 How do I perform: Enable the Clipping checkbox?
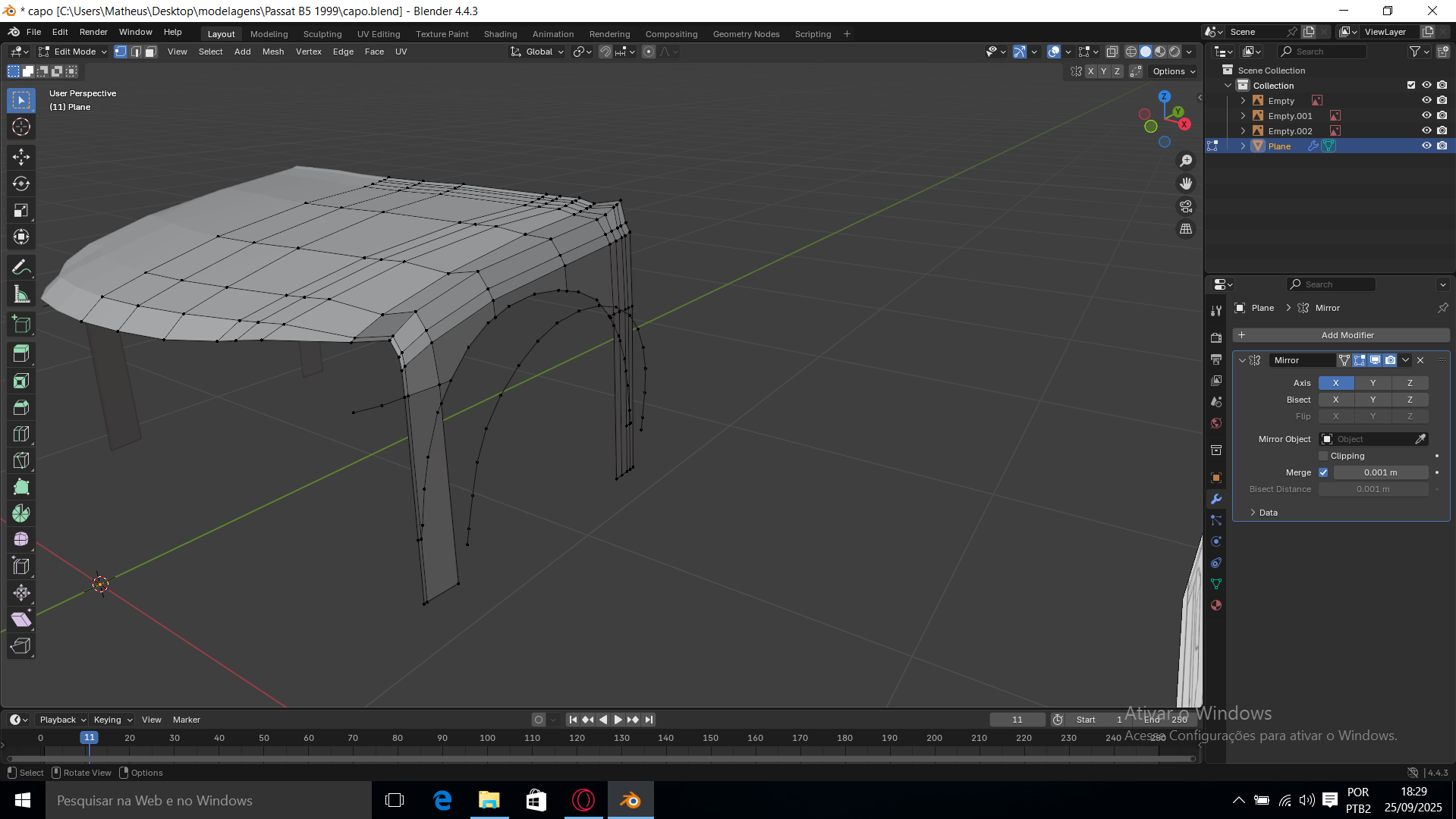point(1323,456)
